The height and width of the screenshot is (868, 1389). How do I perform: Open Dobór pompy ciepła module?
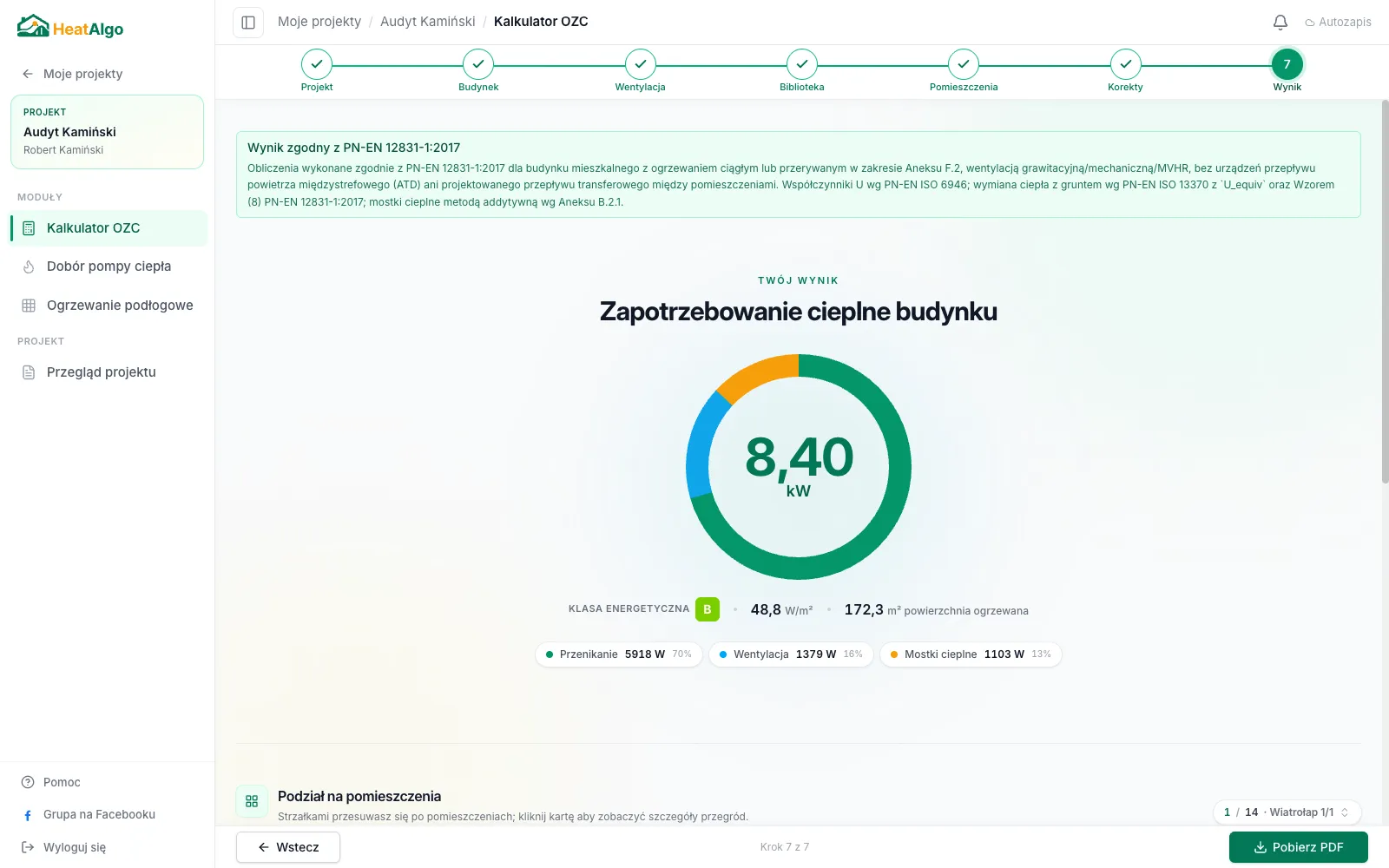pyautogui.click(x=109, y=266)
